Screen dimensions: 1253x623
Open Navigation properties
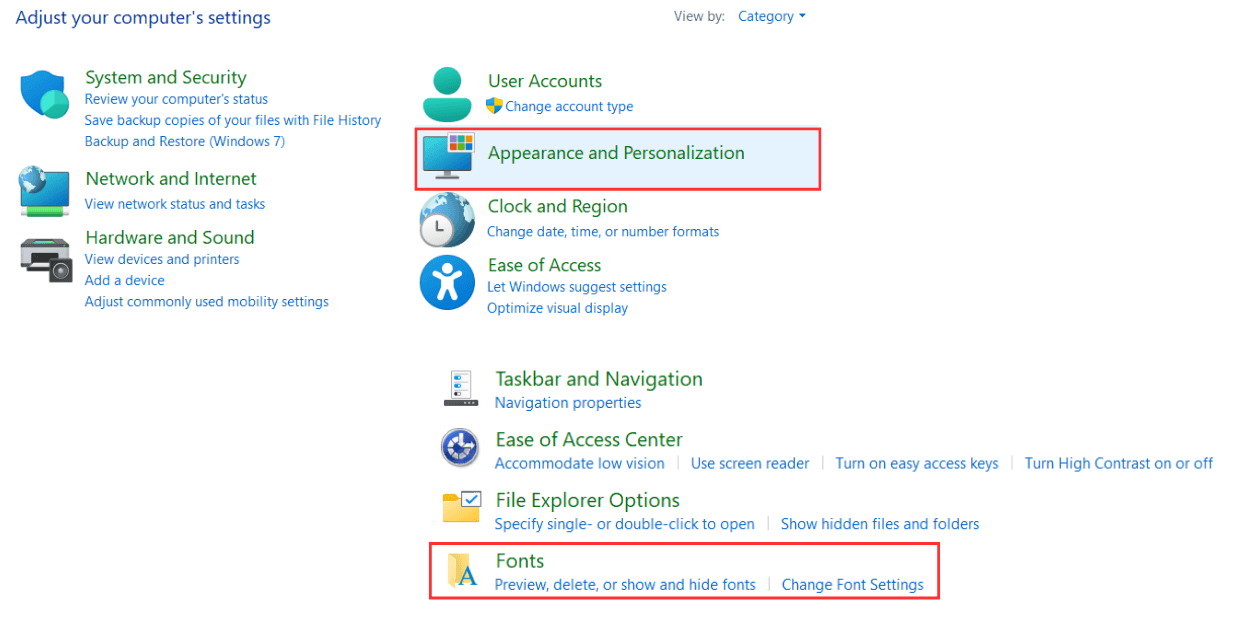(567, 402)
